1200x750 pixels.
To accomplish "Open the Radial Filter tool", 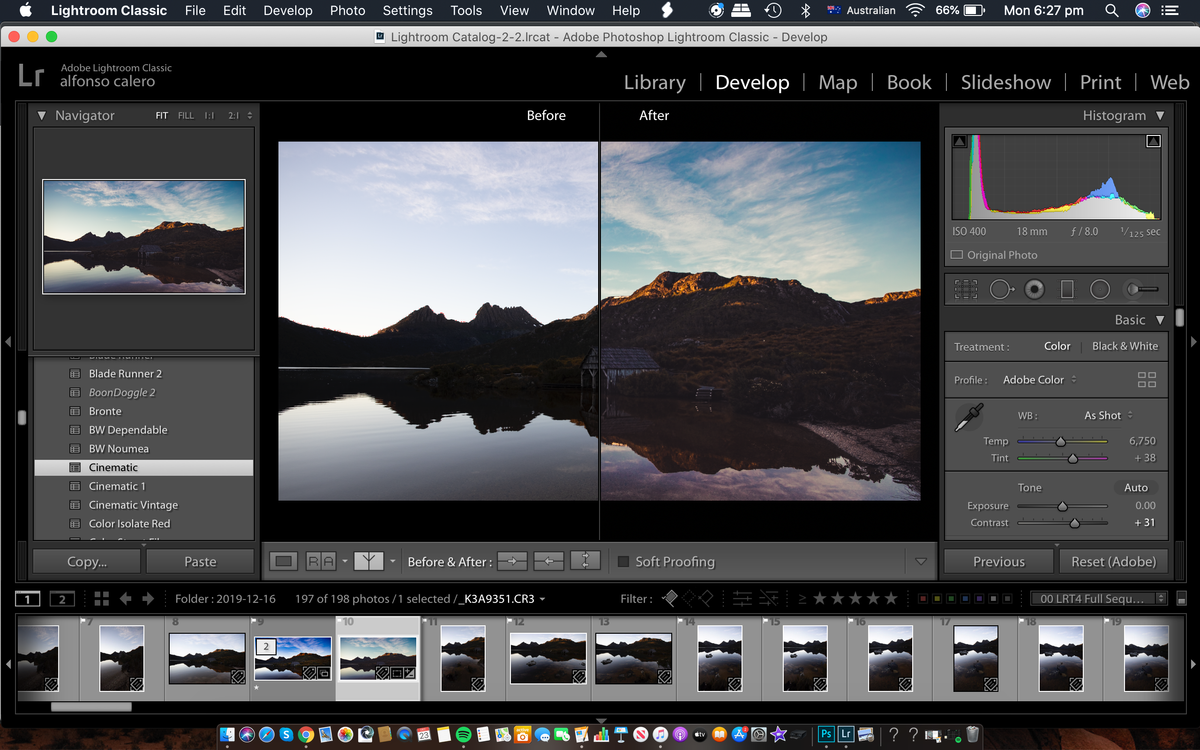I will (1100, 289).
